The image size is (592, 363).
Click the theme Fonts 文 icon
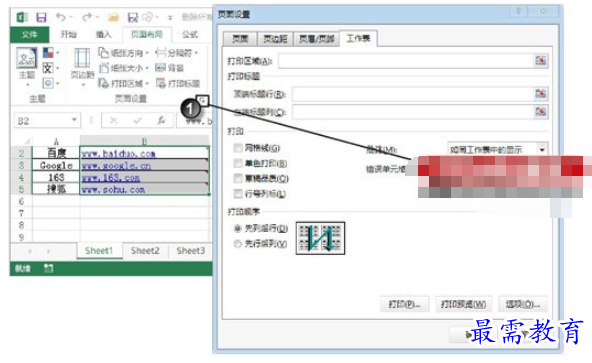48,68
